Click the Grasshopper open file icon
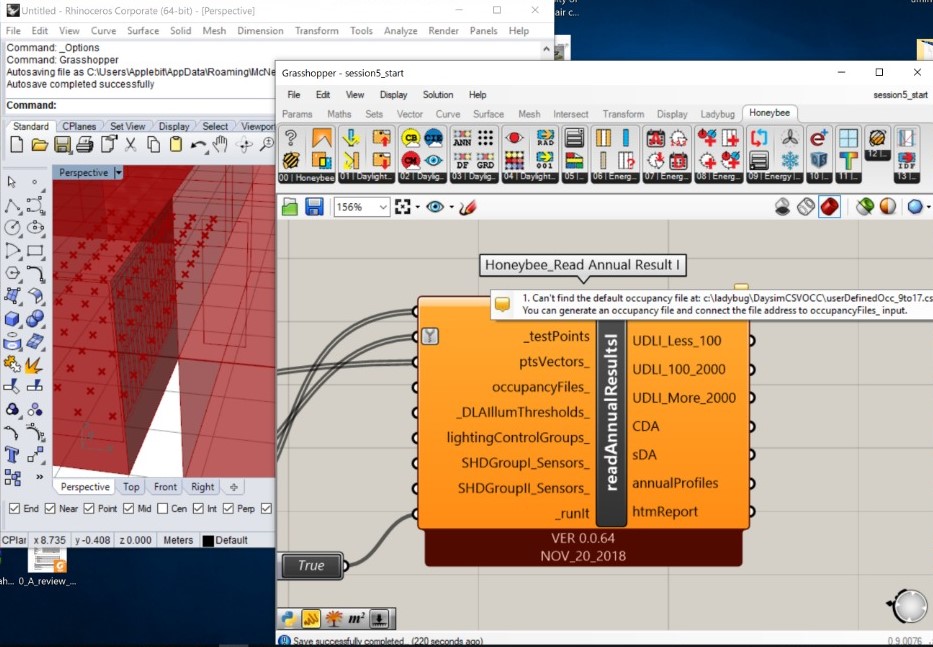 point(290,207)
